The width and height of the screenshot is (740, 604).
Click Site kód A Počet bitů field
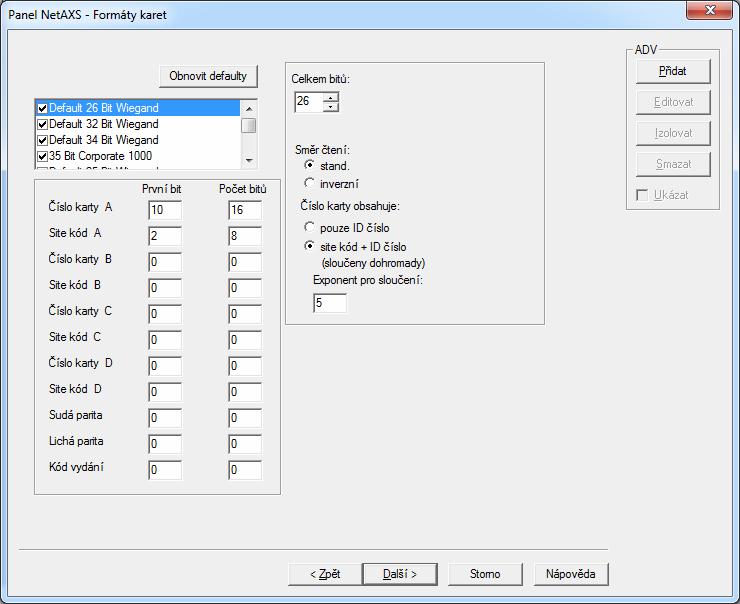coord(245,236)
